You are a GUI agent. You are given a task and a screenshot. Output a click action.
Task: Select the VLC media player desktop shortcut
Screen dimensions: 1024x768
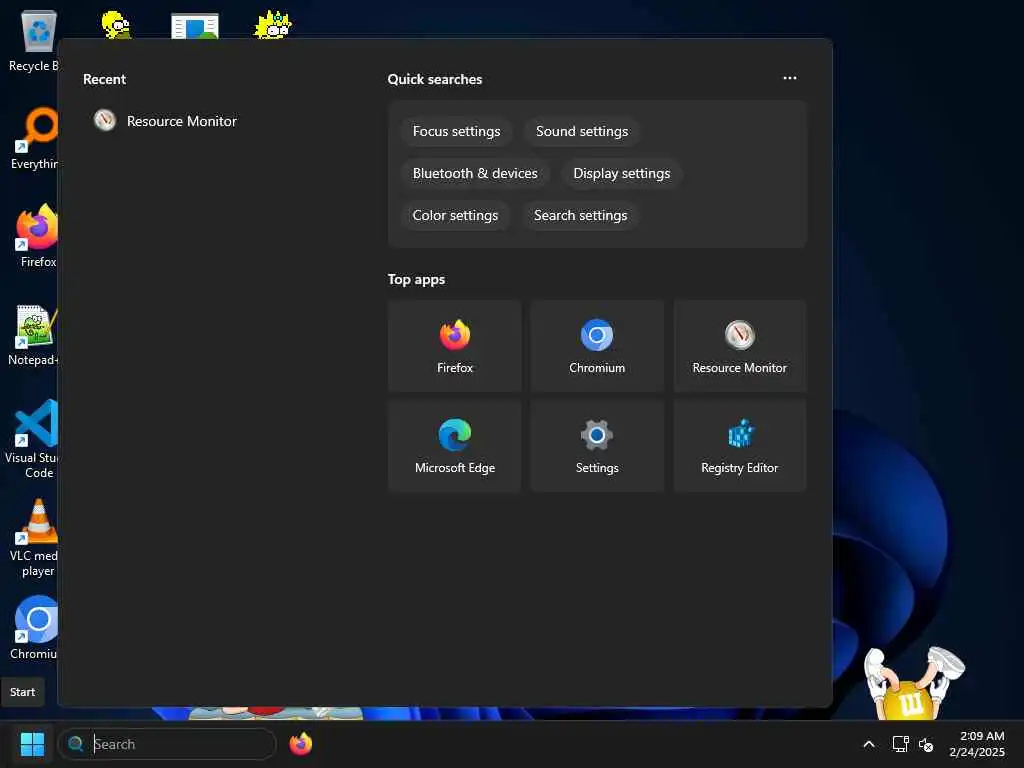(x=34, y=538)
